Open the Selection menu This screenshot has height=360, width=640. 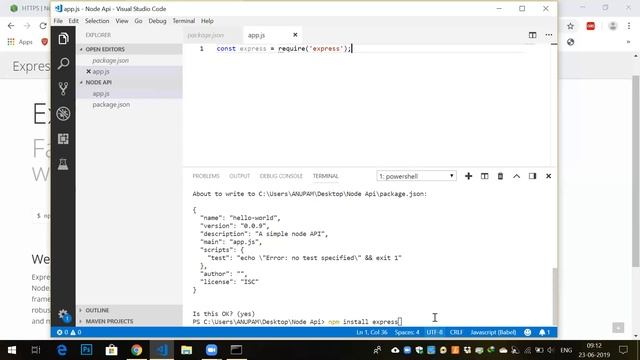tap(97, 21)
